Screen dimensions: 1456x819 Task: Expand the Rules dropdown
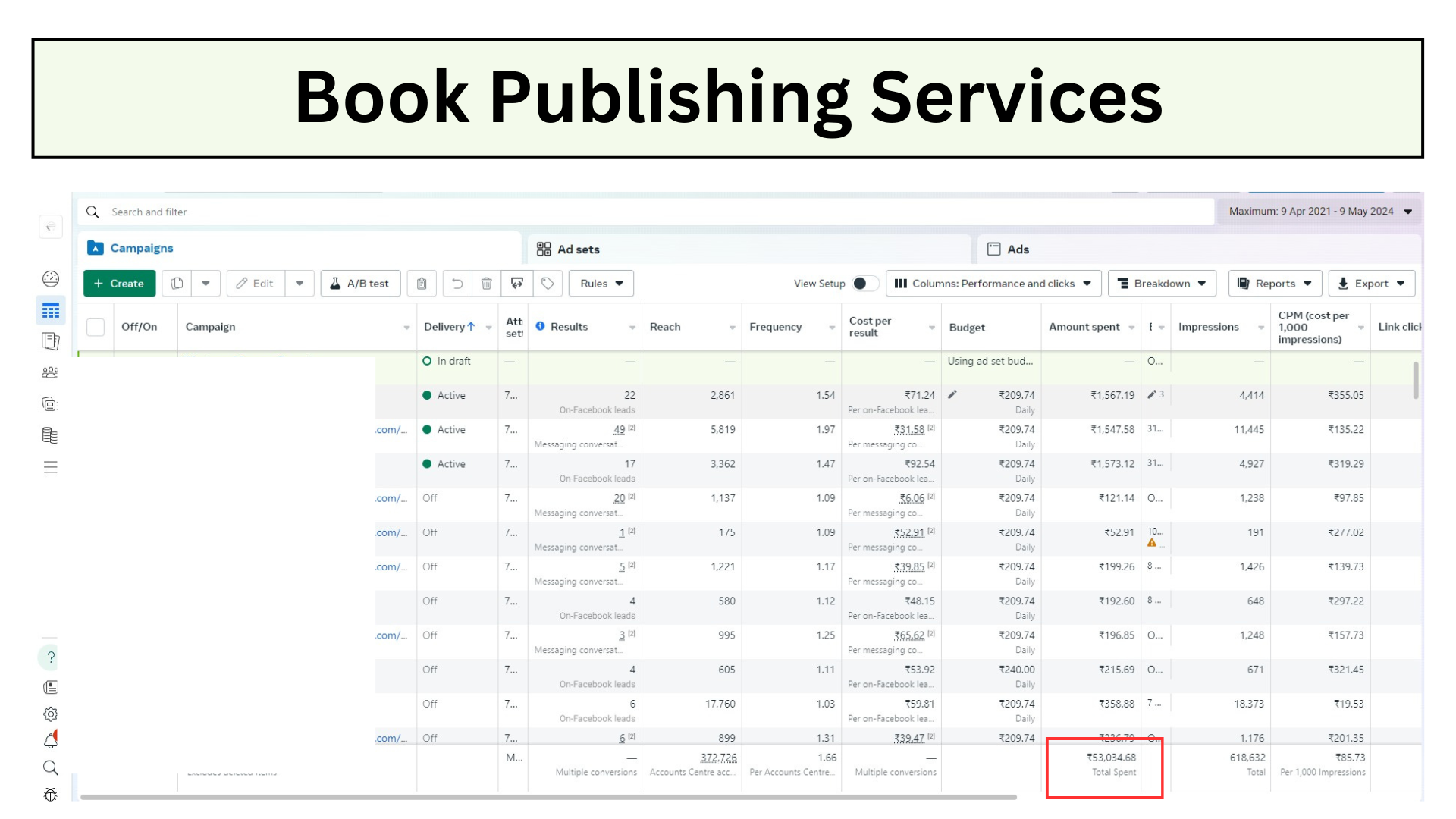point(601,284)
